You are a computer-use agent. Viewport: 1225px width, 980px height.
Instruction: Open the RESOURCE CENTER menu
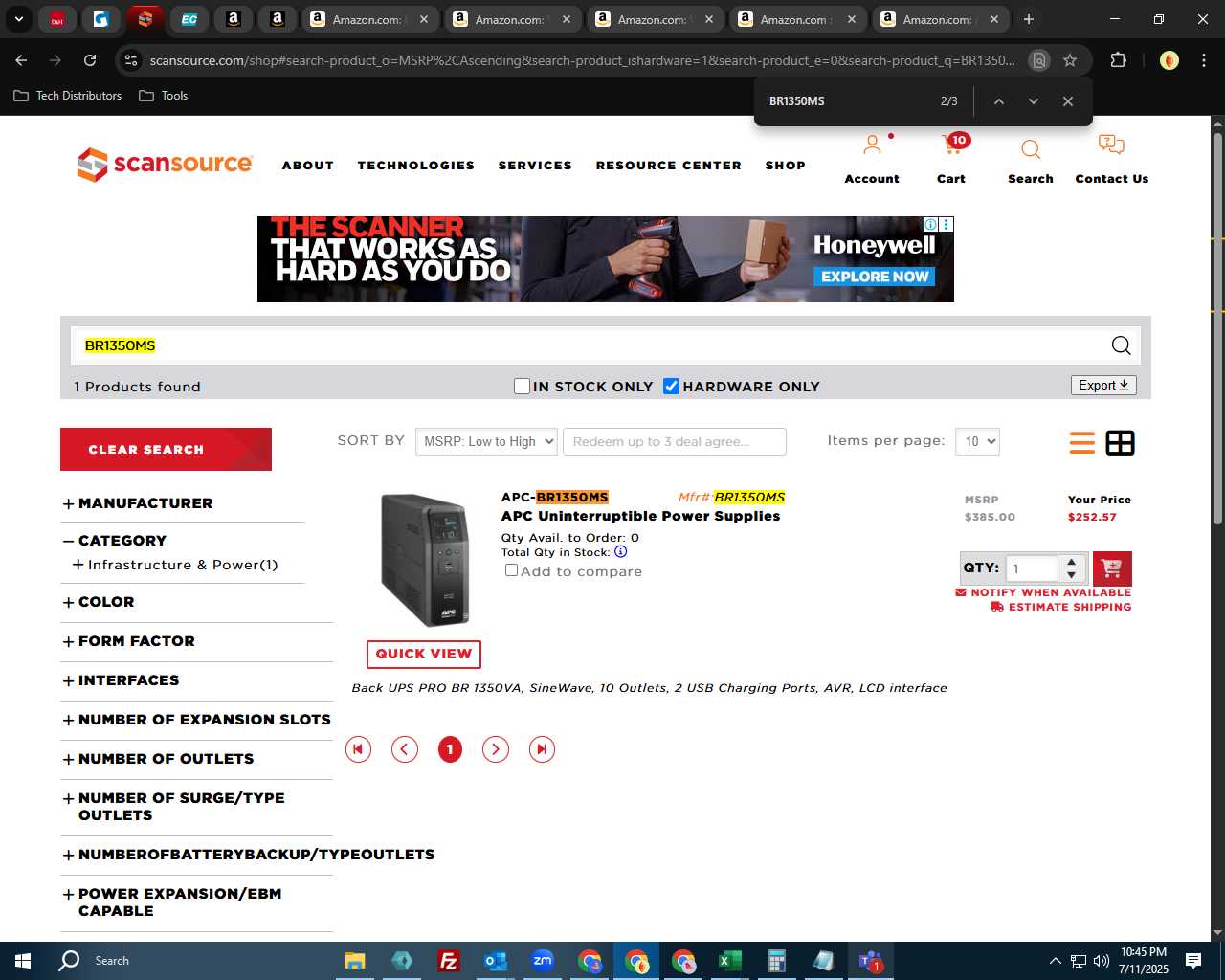click(x=669, y=166)
